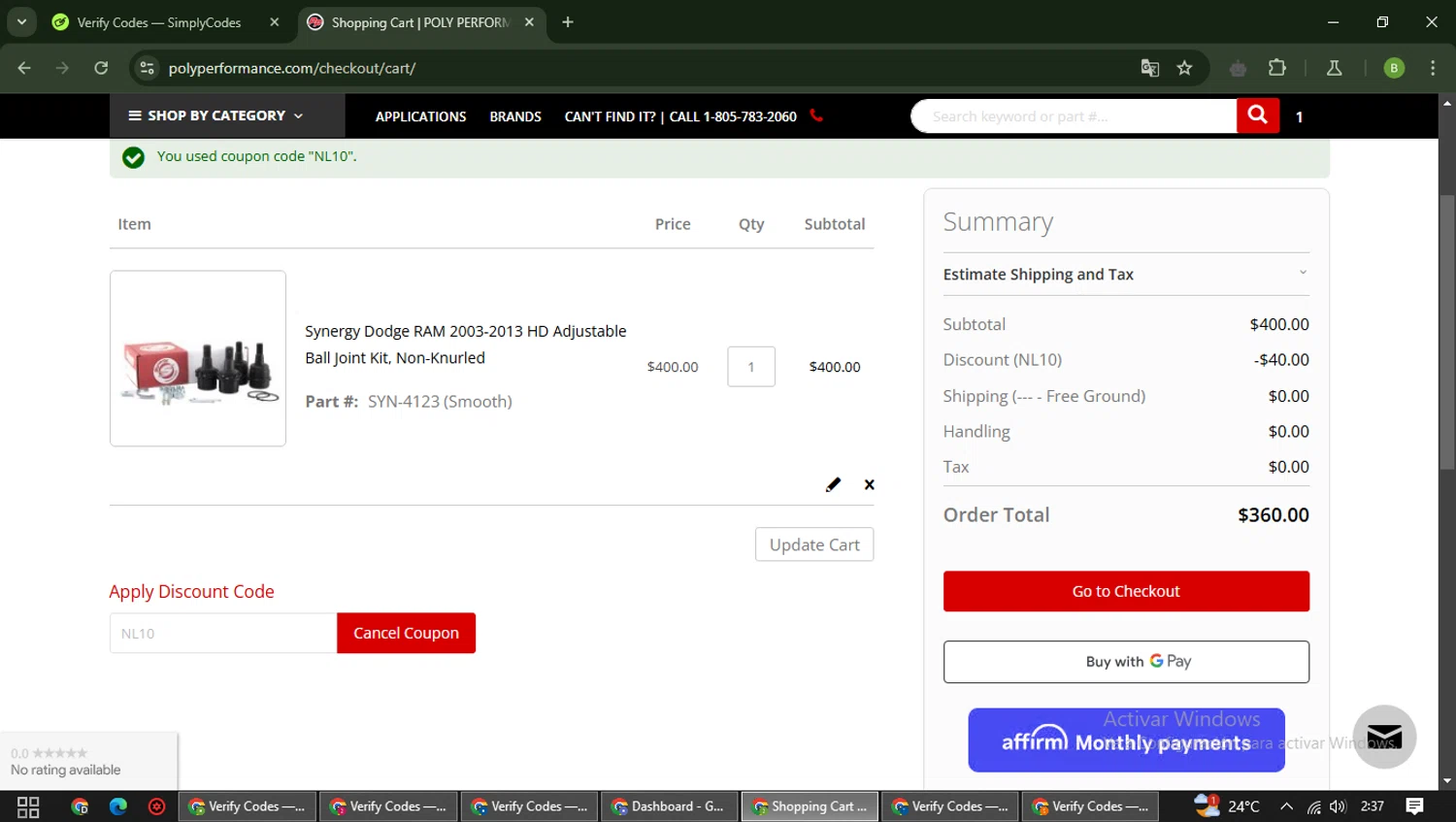Open tab search dropdown arrow in Chrome
The height and width of the screenshot is (822, 1456).
(x=21, y=22)
